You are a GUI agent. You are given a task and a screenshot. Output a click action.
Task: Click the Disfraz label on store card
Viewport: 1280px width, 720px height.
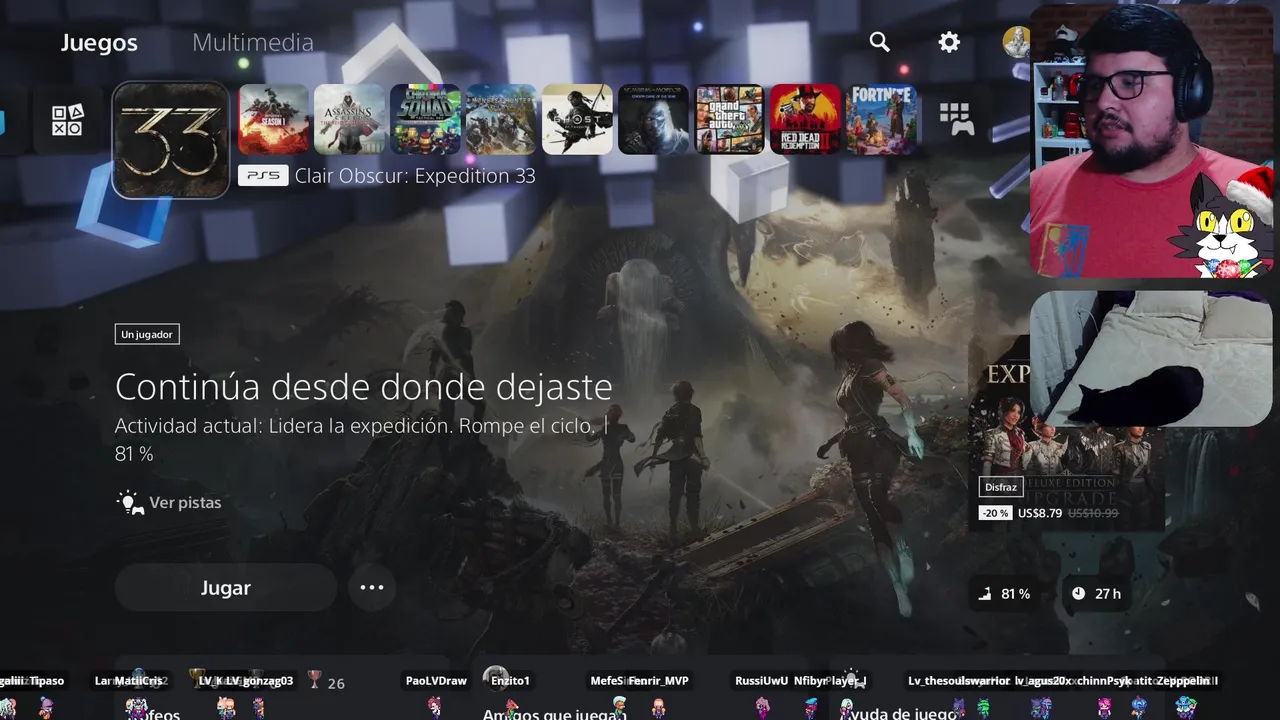[1000, 487]
